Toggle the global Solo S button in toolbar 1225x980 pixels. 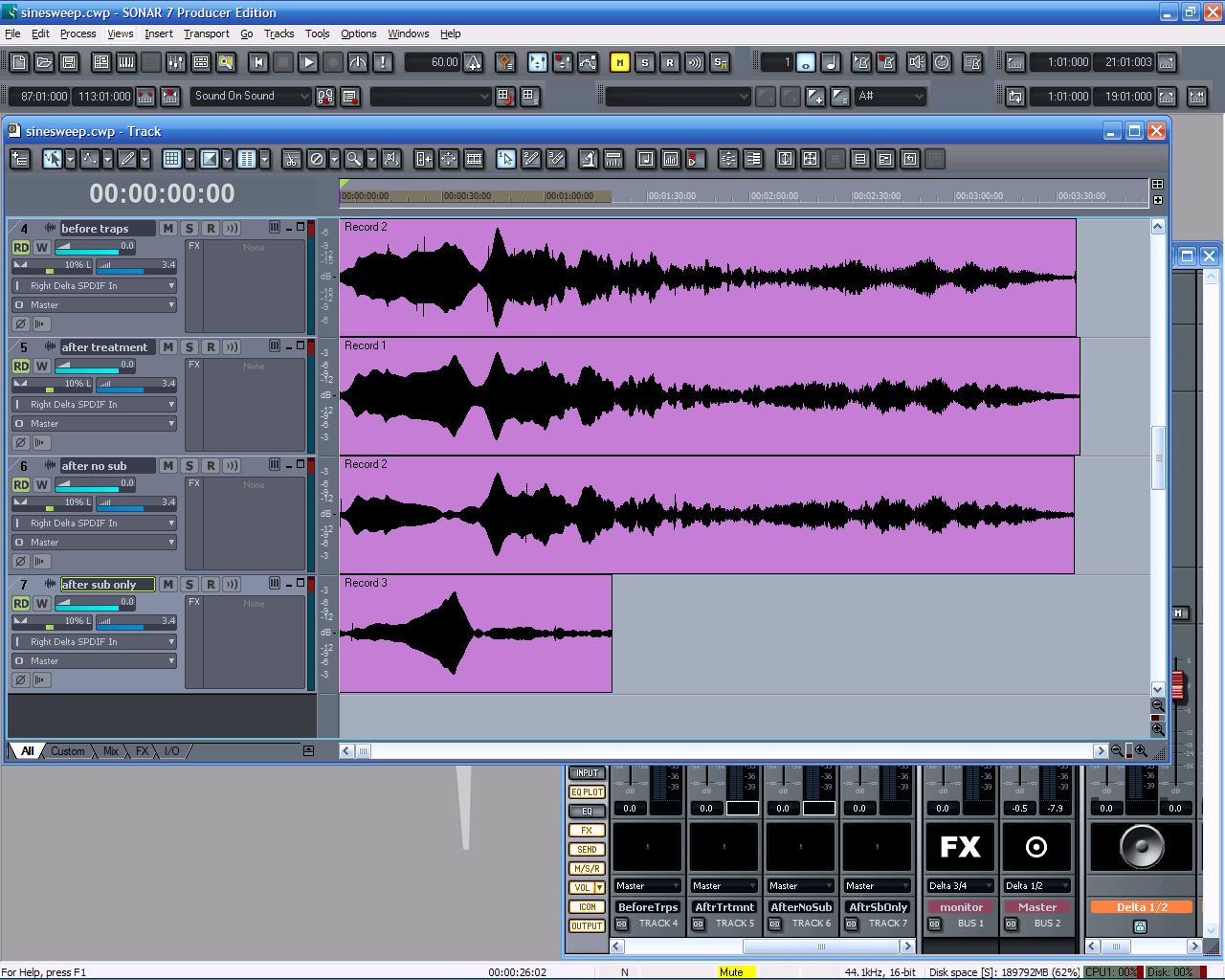tap(645, 62)
